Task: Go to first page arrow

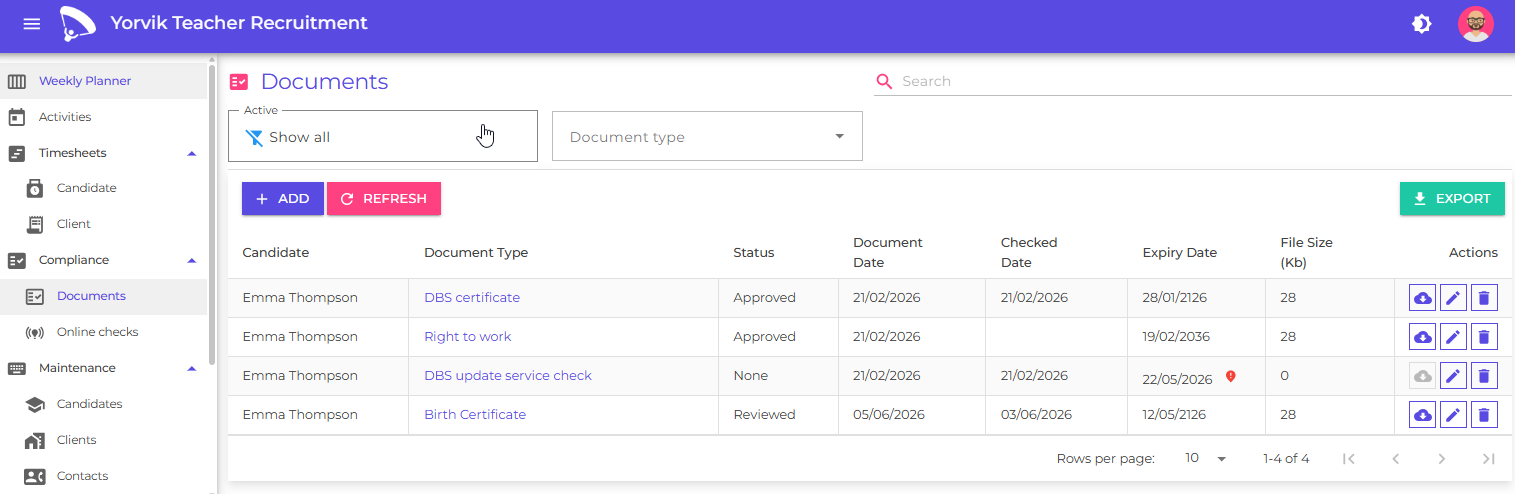Action: point(1348,459)
